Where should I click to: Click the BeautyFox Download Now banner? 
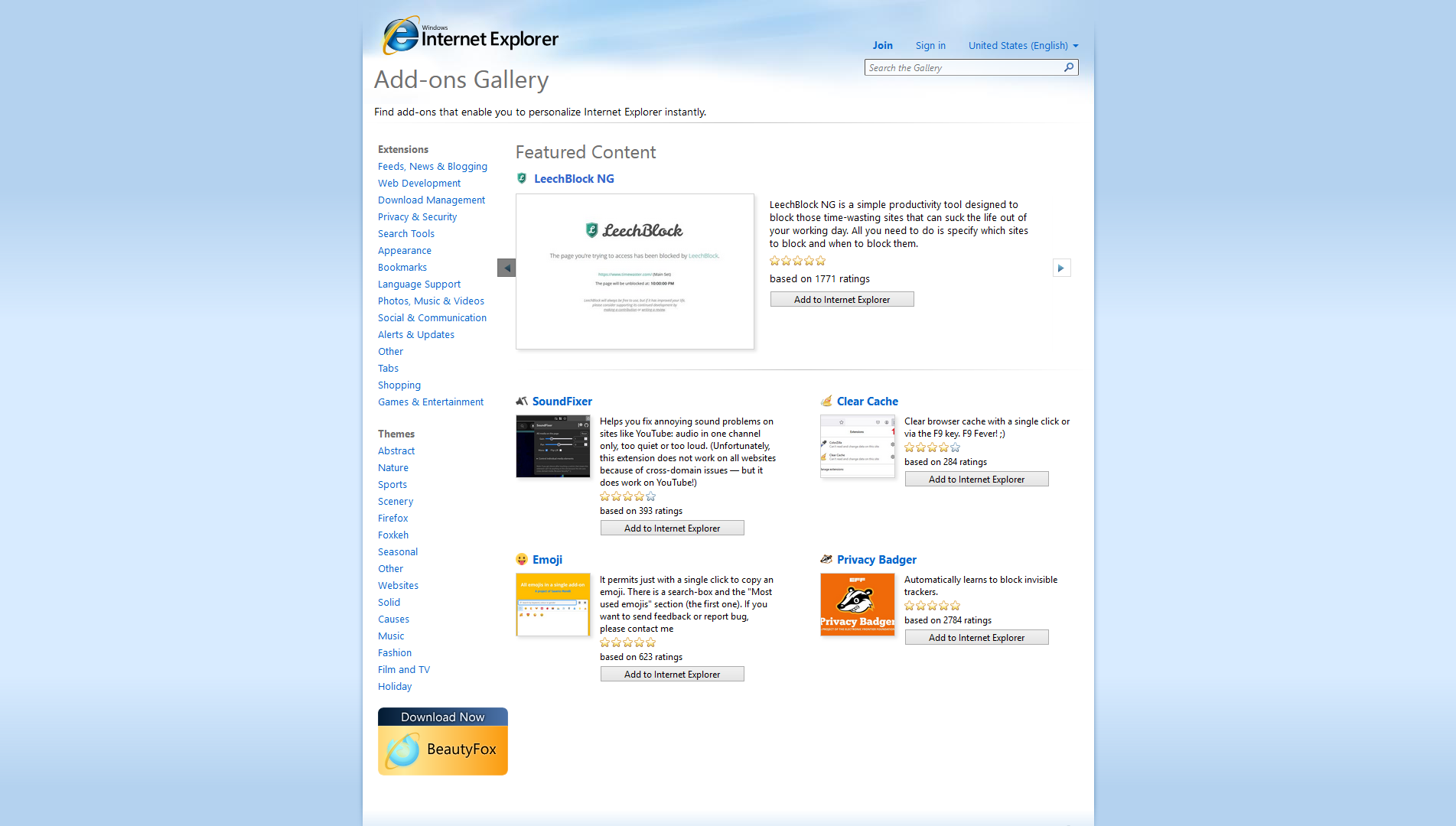click(x=442, y=741)
